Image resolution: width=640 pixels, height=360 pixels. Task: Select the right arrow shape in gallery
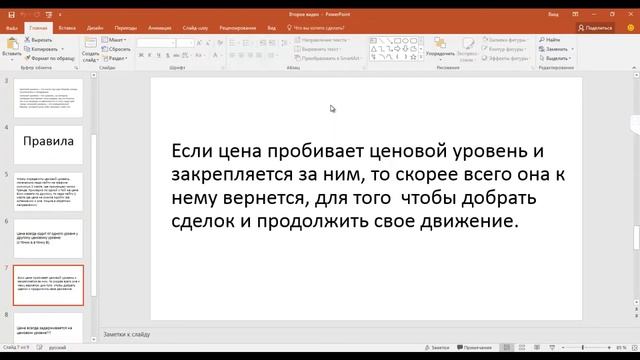(x=397, y=49)
